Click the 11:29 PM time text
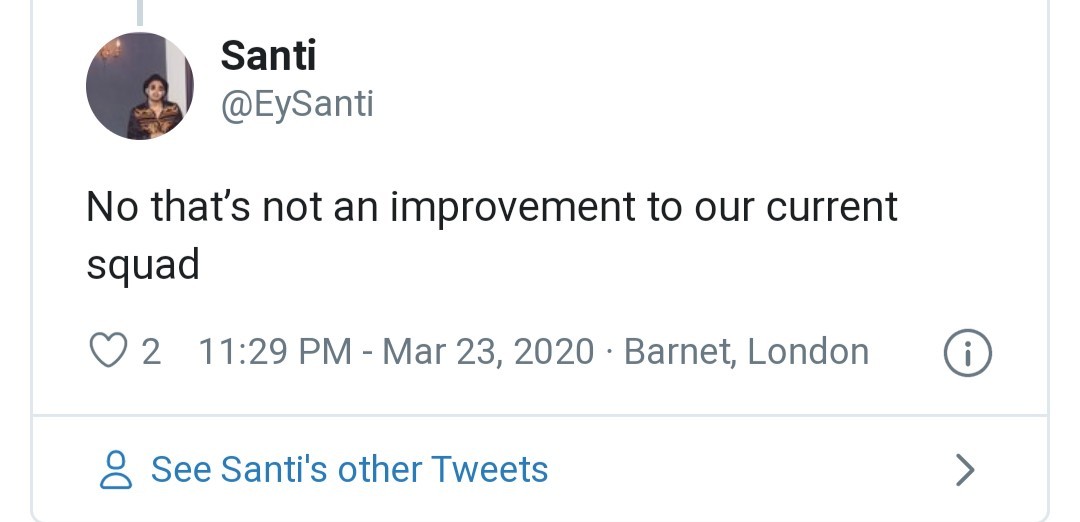 [275, 352]
